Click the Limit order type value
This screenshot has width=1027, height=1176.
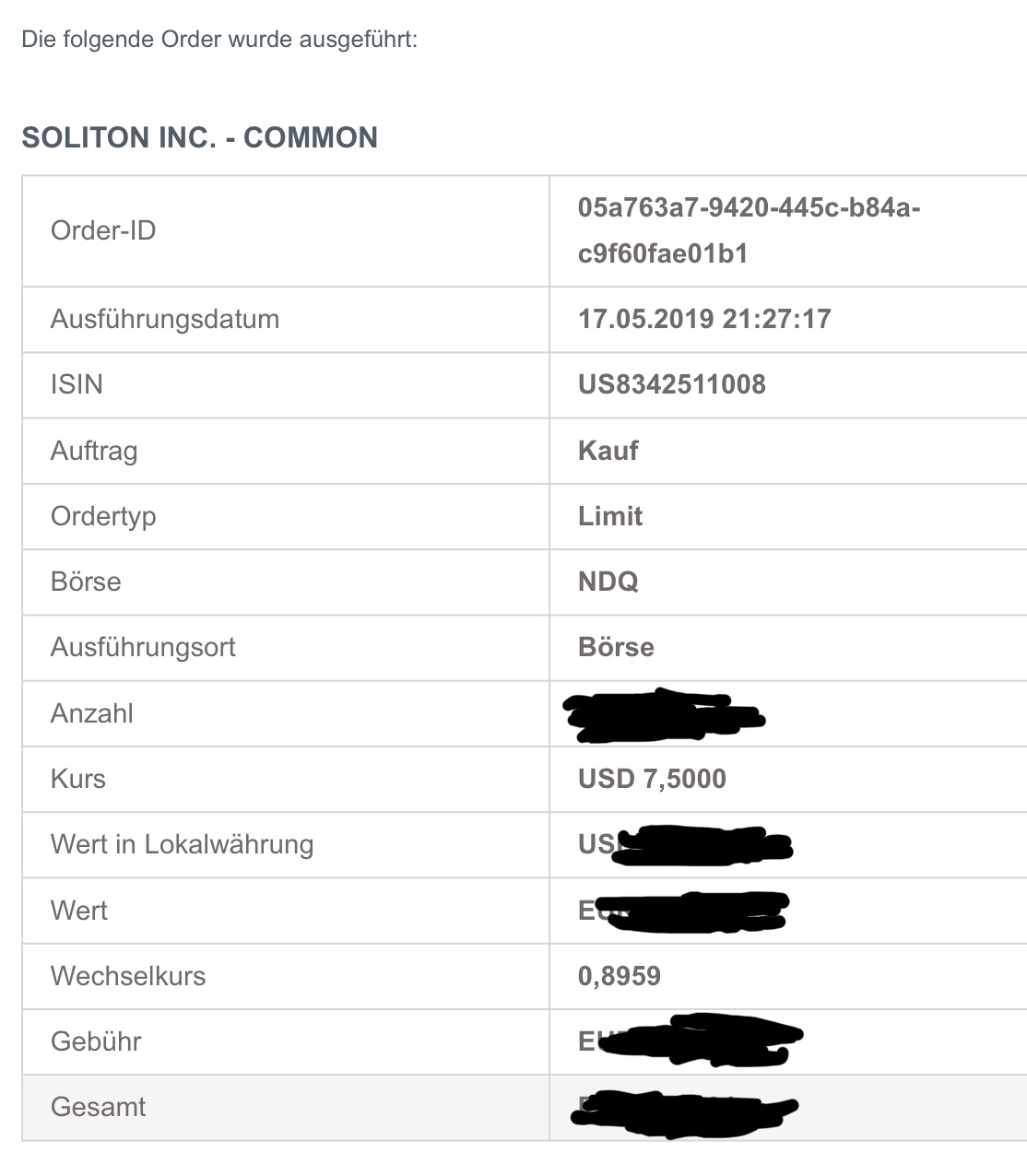[609, 516]
